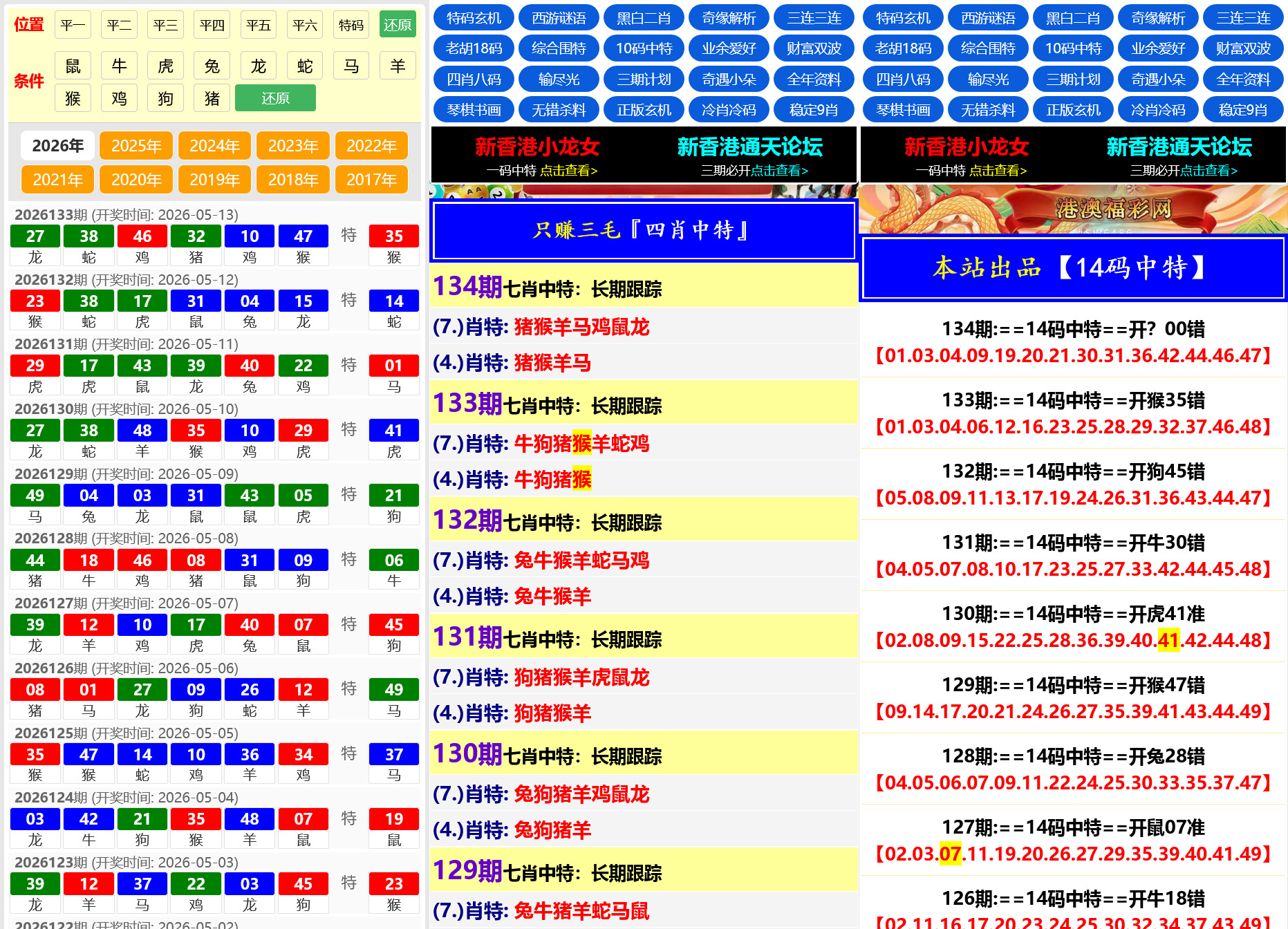Screen dimensions: 1288x929
Task: Click the 133期 14码中特 开猴35错 line
Action: (x=1073, y=400)
